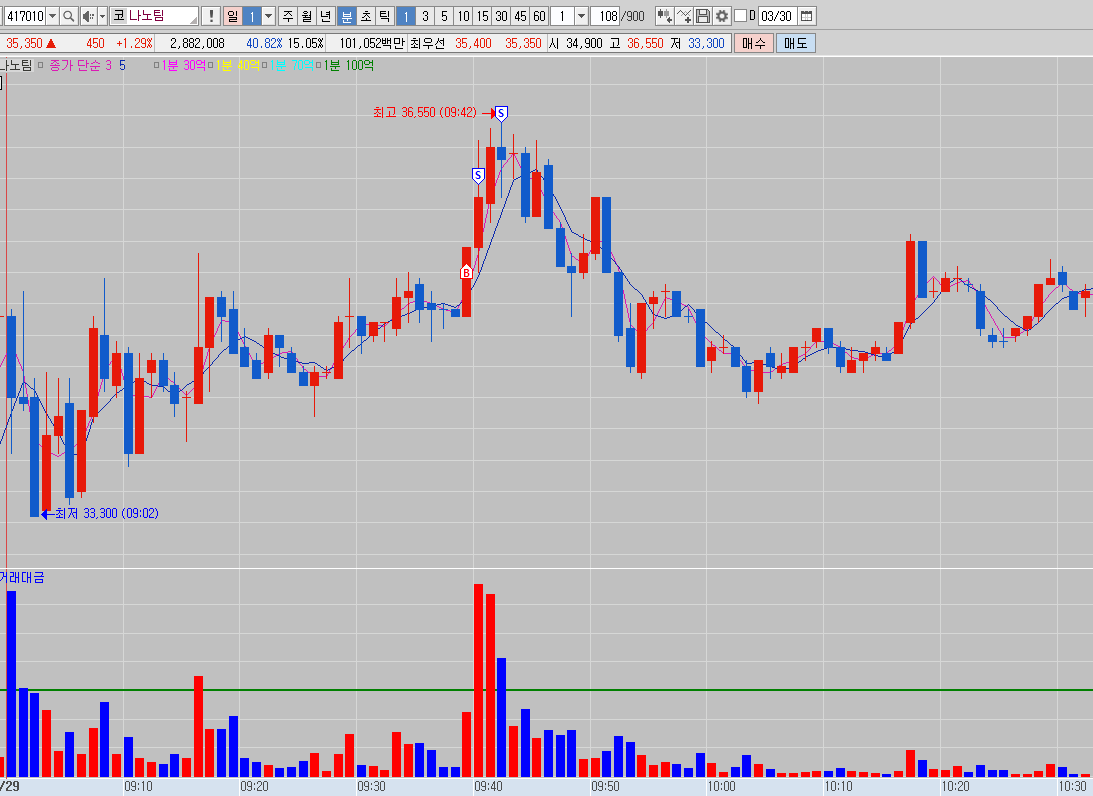Expand the stock code 417010 dropdown

pyautogui.click(x=51, y=16)
